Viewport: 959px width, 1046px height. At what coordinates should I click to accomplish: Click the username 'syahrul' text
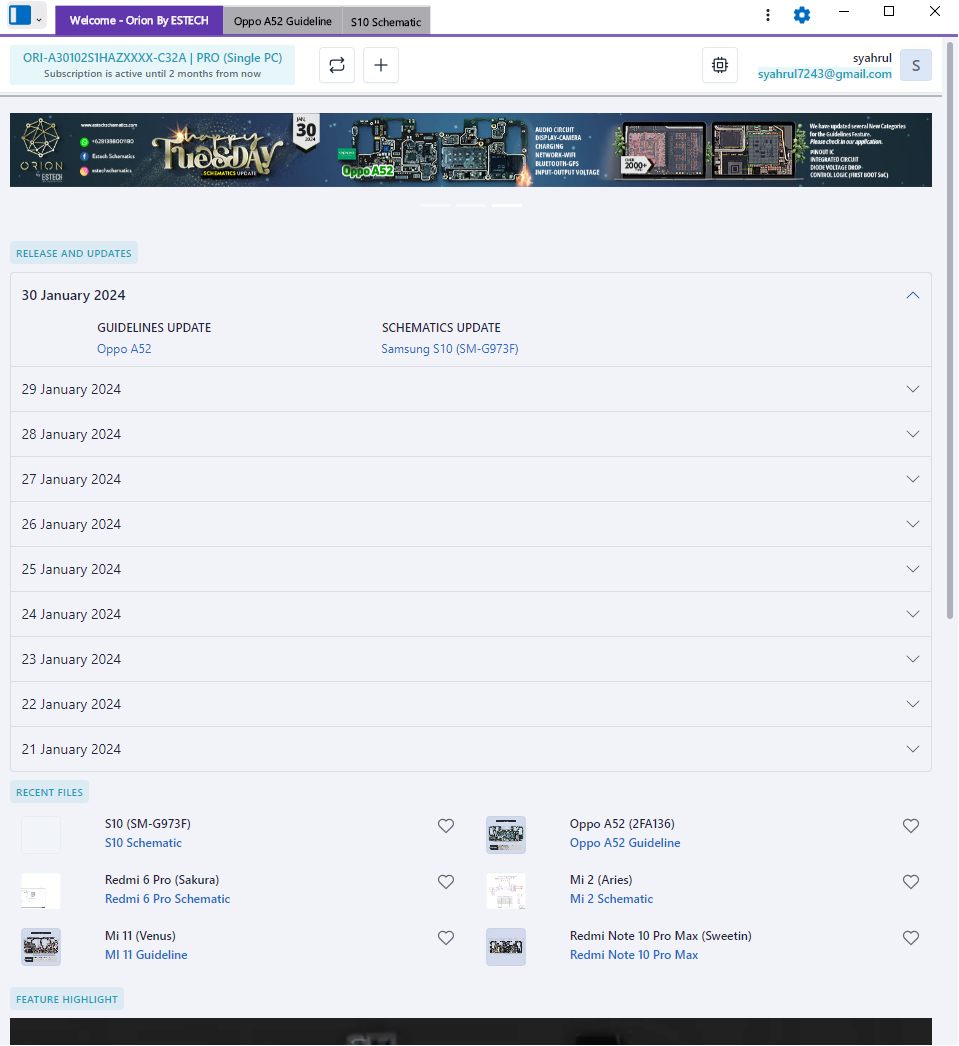(x=872, y=58)
